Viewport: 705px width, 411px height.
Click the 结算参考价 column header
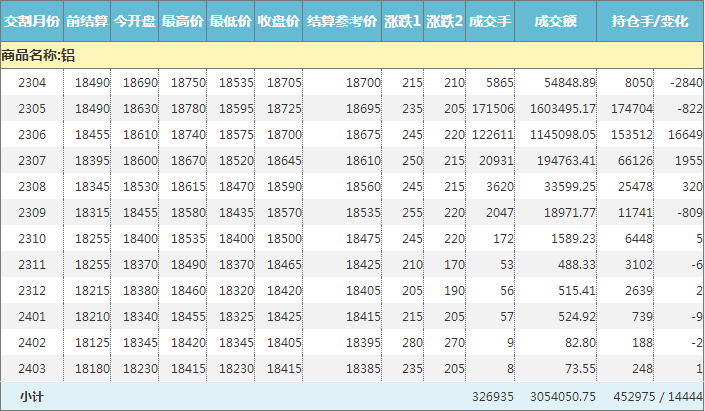342,21
